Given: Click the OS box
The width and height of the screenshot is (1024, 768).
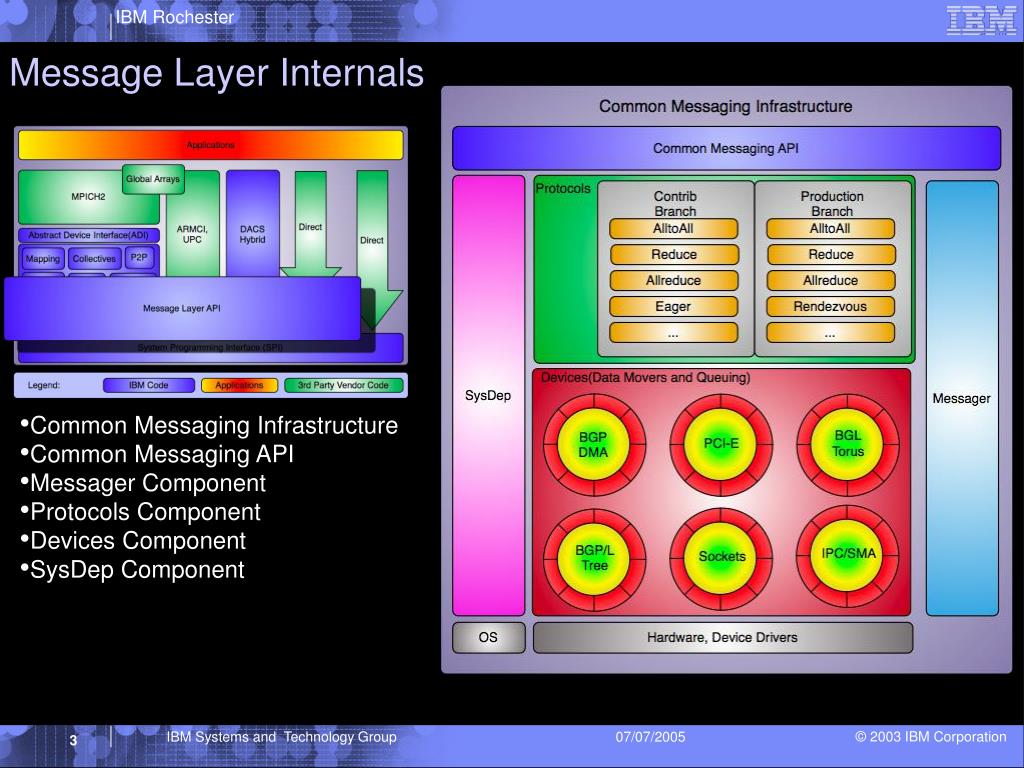Looking at the screenshot, I should coord(488,637).
